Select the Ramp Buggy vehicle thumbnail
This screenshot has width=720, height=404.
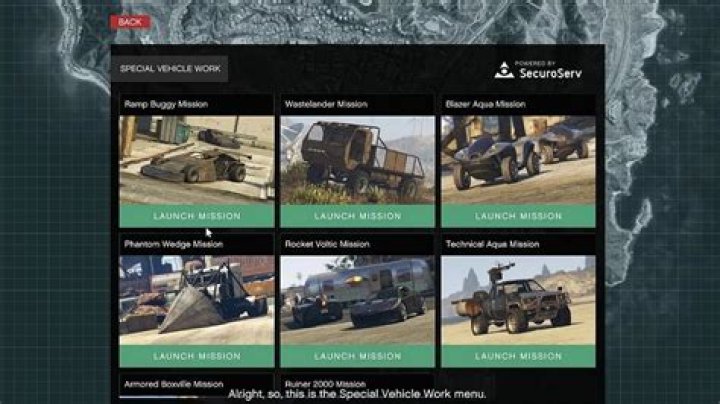pyautogui.click(x=197, y=160)
